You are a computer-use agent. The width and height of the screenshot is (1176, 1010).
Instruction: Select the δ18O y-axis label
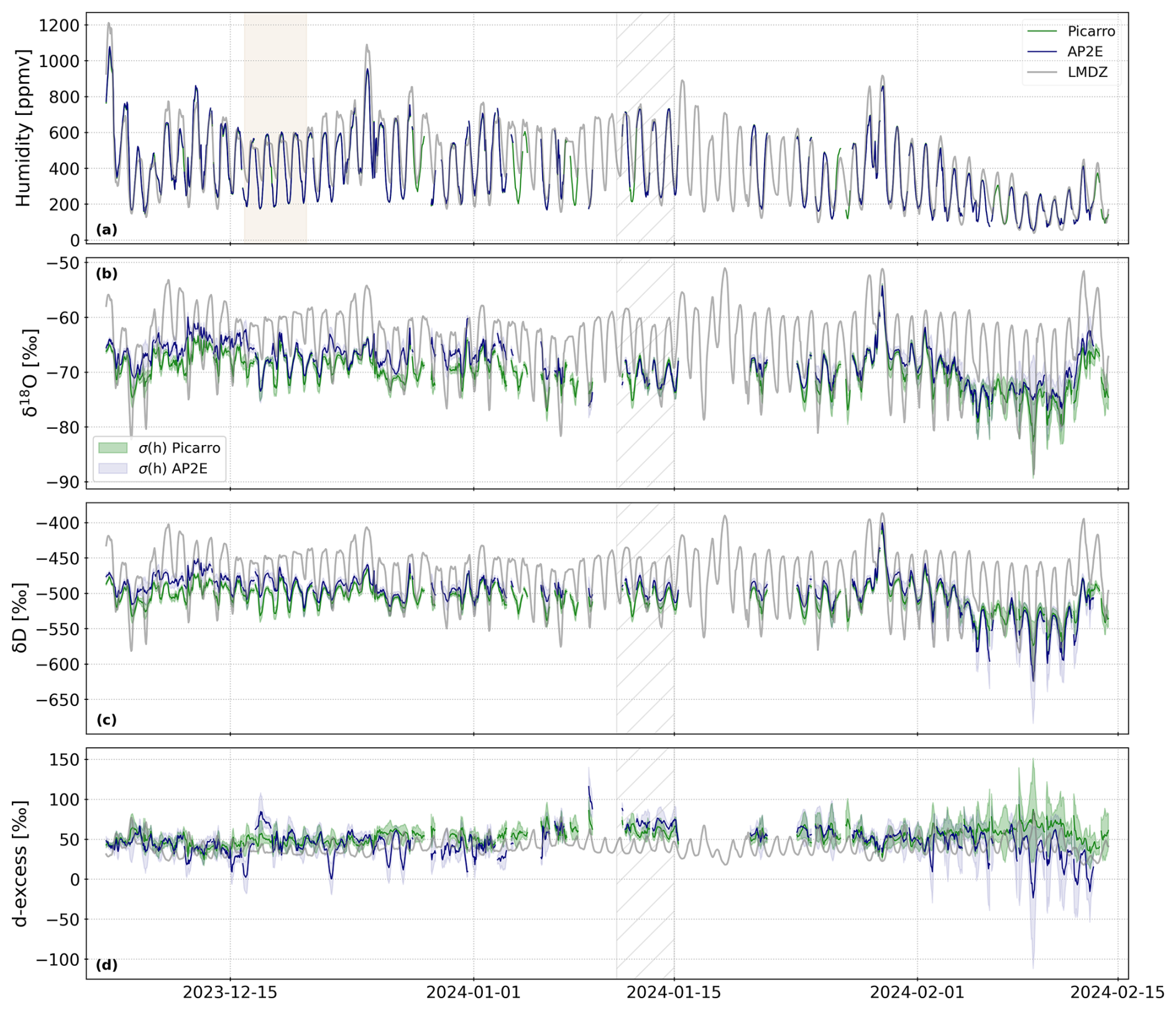coord(29,373)
